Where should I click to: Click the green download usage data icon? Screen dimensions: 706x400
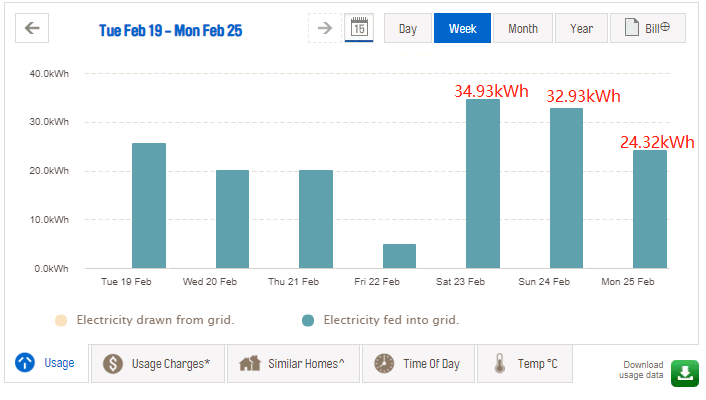click(684, 373)
